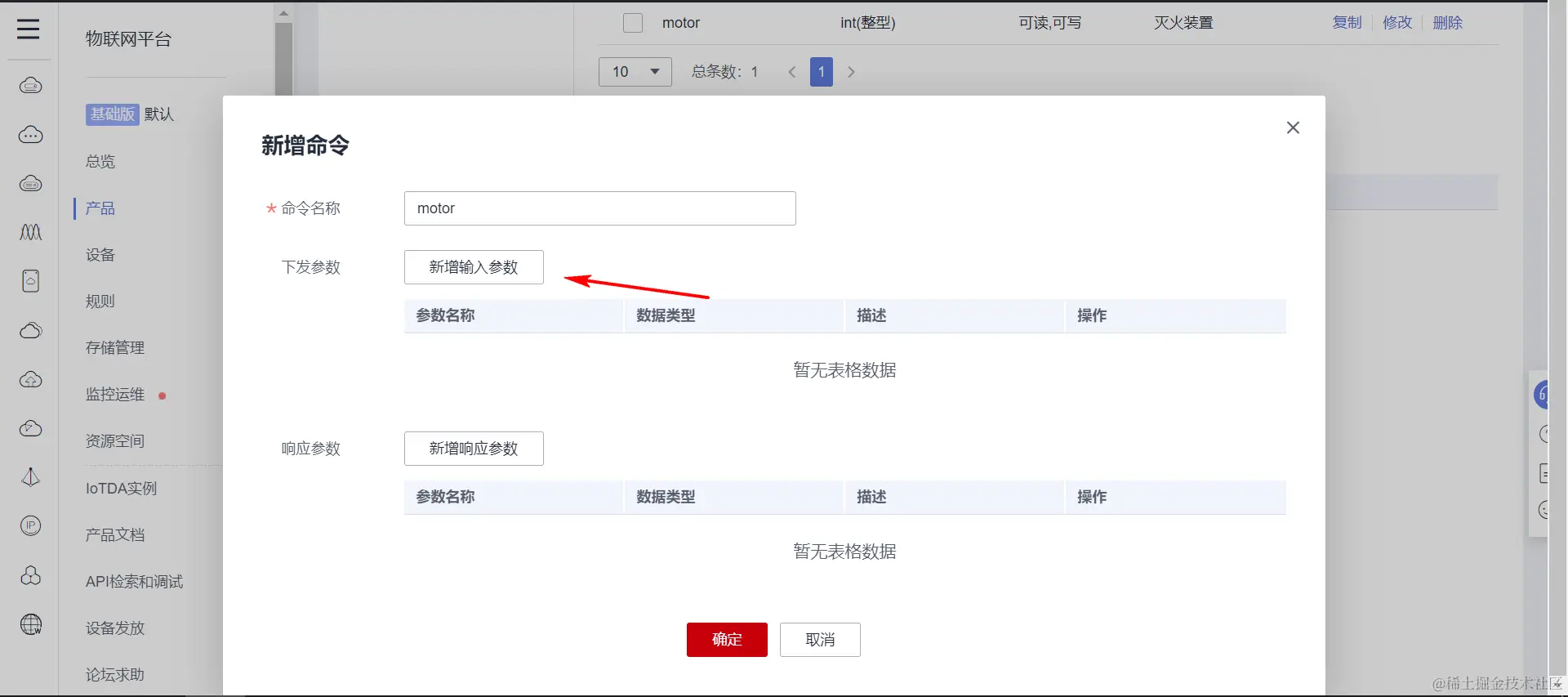Image resolution: width=1568 pixels, height=697 pixels.
Task: Click the circled IP sidebar icon
Action: click(x=31, y=525)
